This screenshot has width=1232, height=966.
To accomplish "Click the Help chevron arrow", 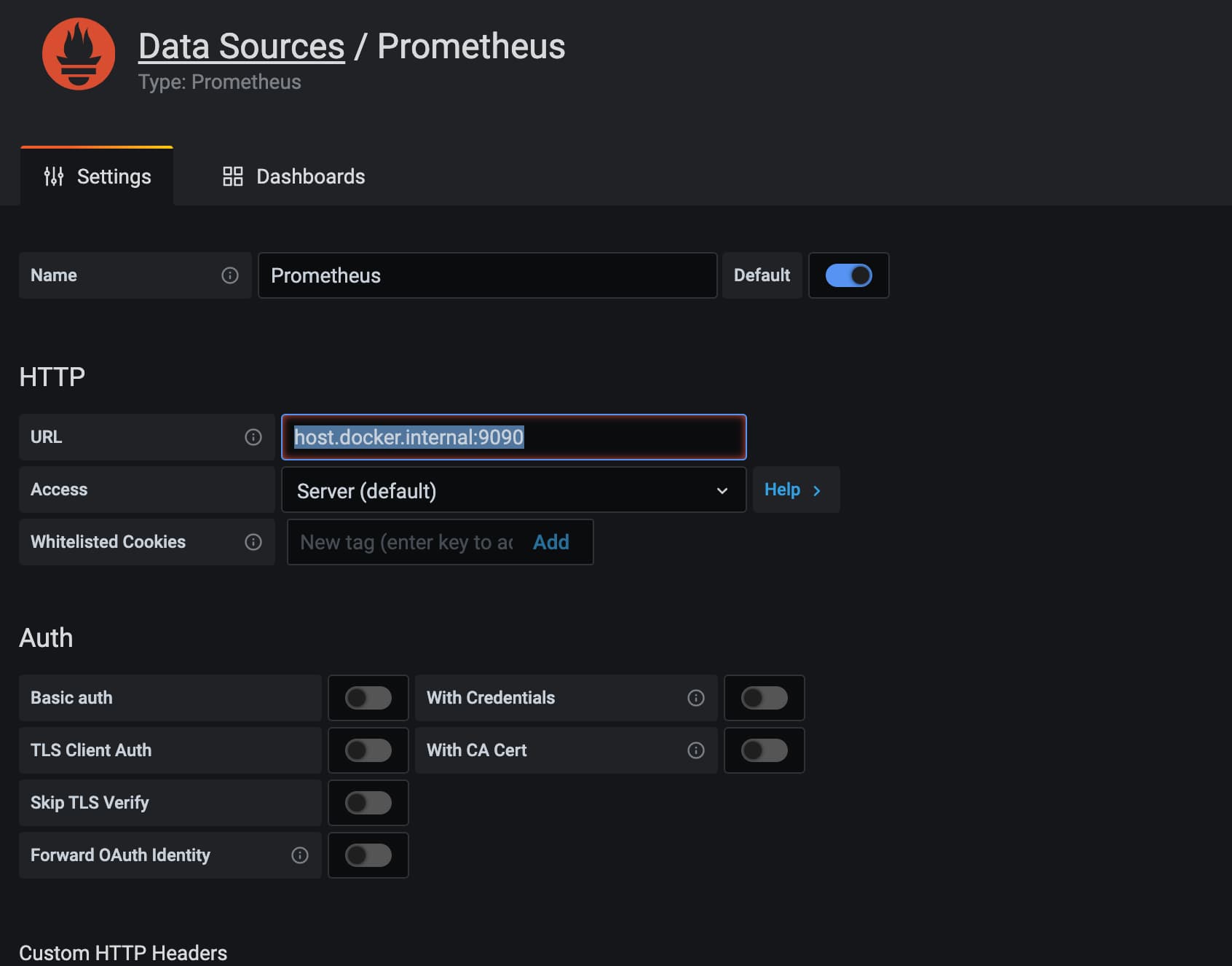I will tap(817, 491).
